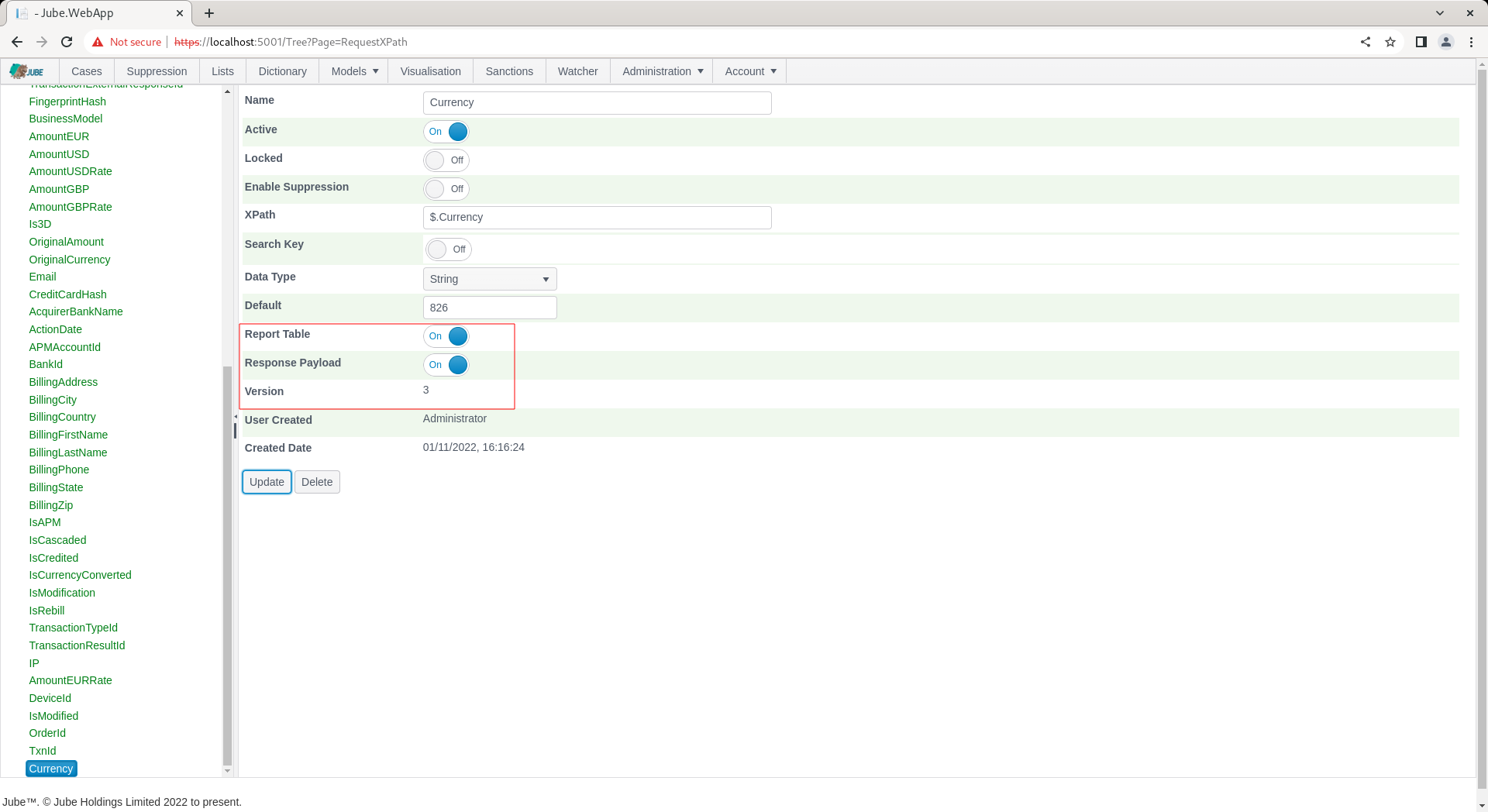Image resolution: width=1488 pixels, height=812 pixels.
Task: Select Is3D in the tree
Action: [40, 224]
